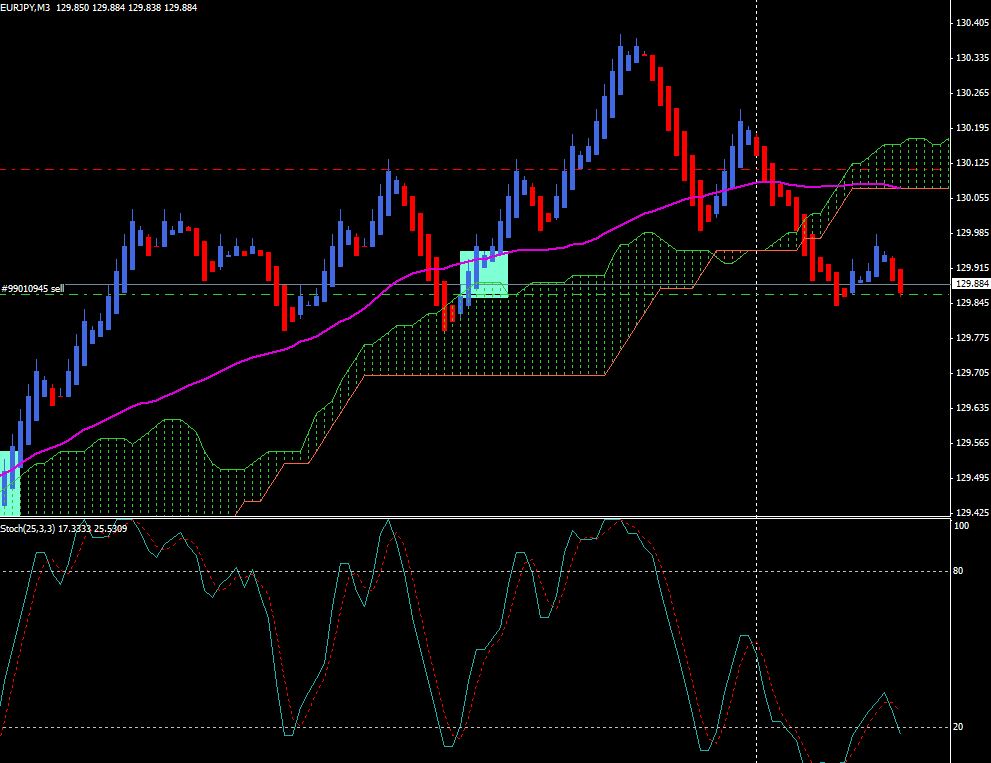Select the aqua highlighted rectangle mid-chart
This screenshot has width=991, height=763.
(484, 274)
